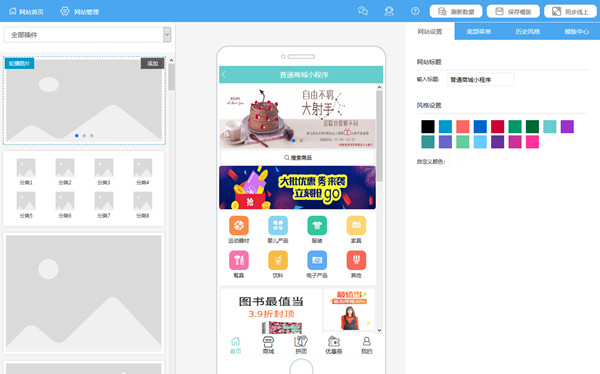The width and height of the screenshot is (600, 374).
Task: Click the 分类6 placeholder icon
Action: pos(65,201)
